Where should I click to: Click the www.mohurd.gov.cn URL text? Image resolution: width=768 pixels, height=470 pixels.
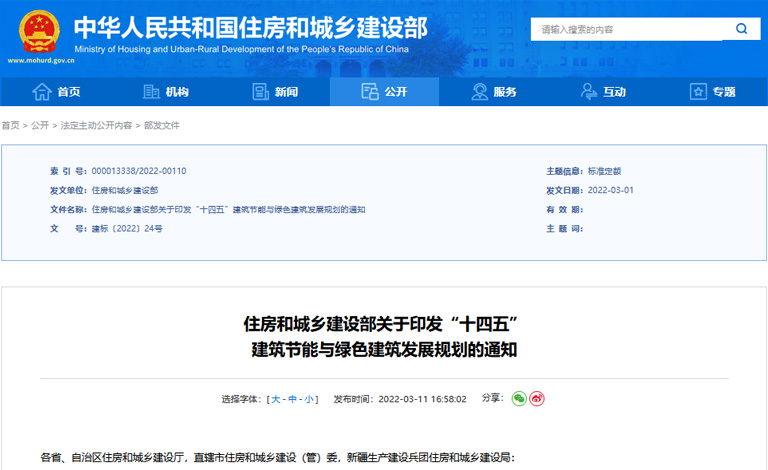coord(41,61)
